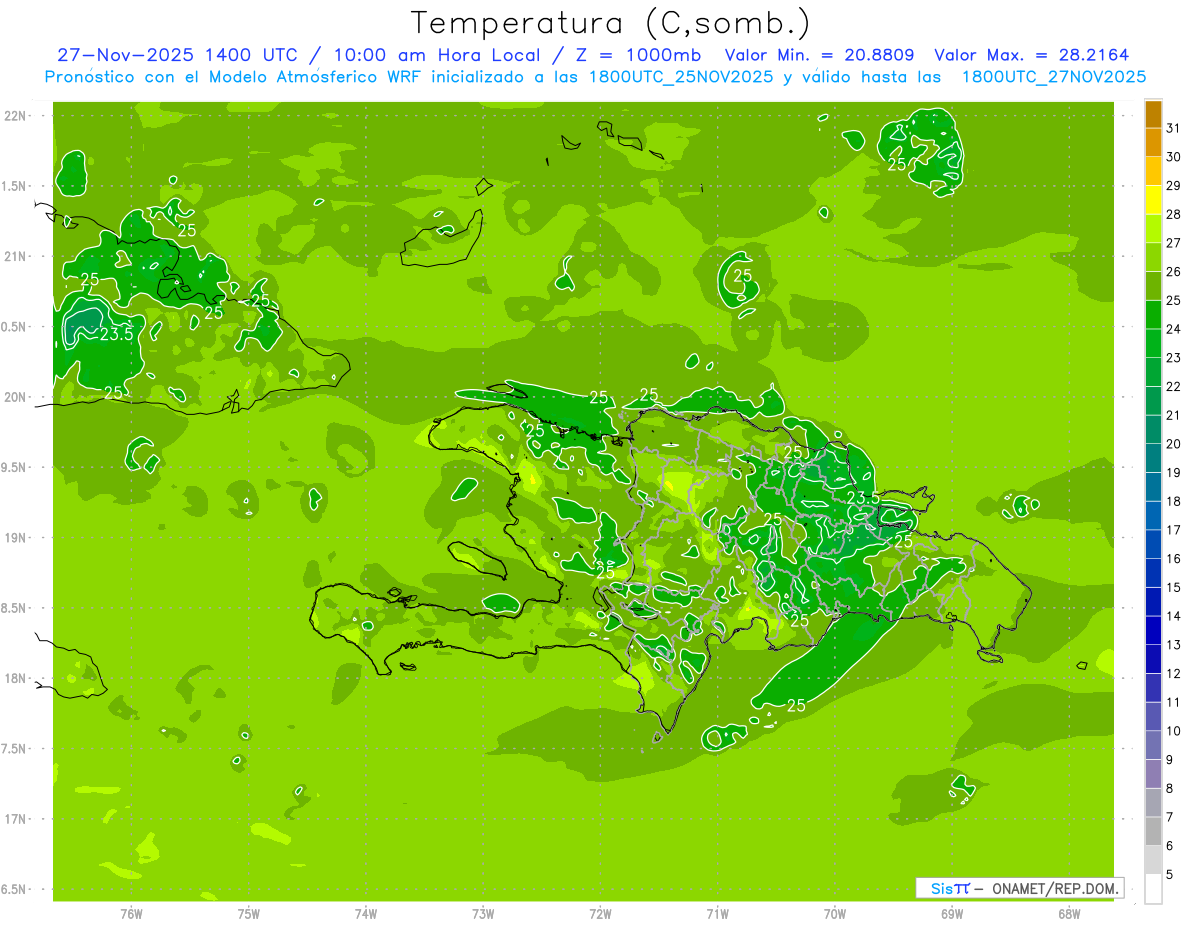The height and width of the screenshot is (927, 1200).
Task: Click the 25 contour label in top-right island blob
Action: (x=898, y=164)
